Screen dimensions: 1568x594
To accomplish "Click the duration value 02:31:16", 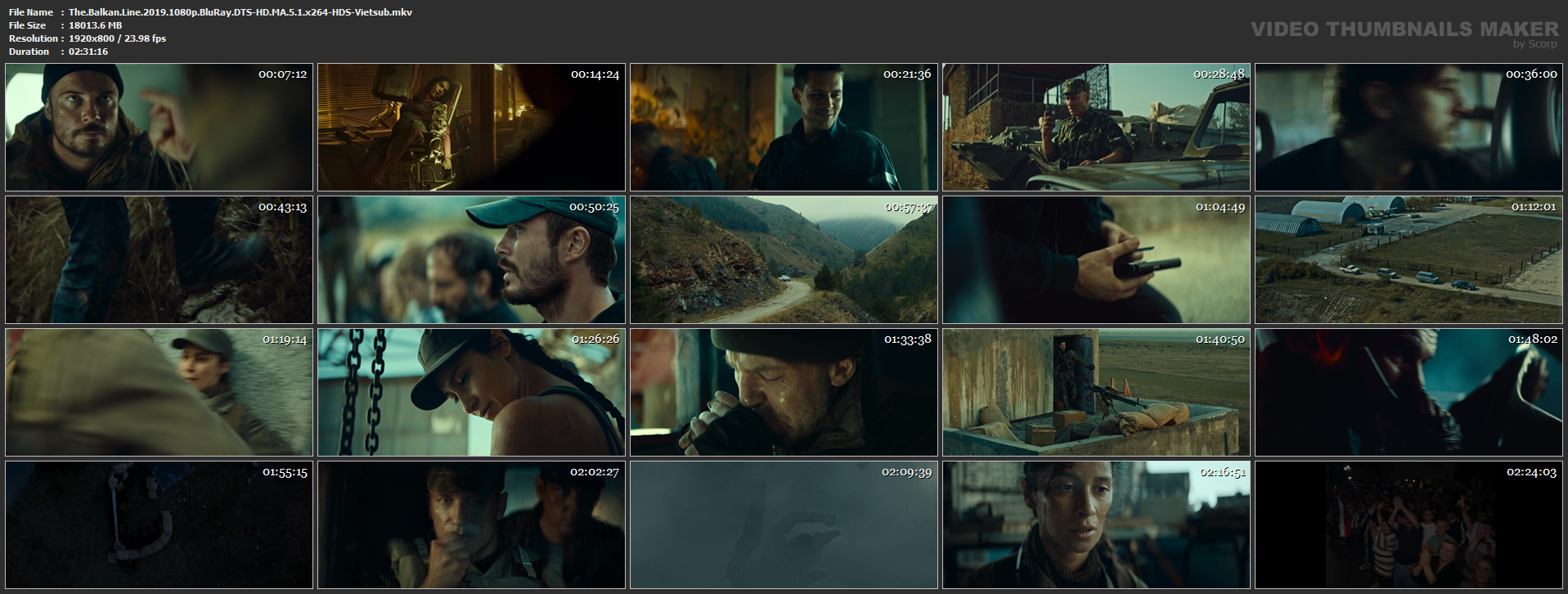I will [x=88, y=52].
